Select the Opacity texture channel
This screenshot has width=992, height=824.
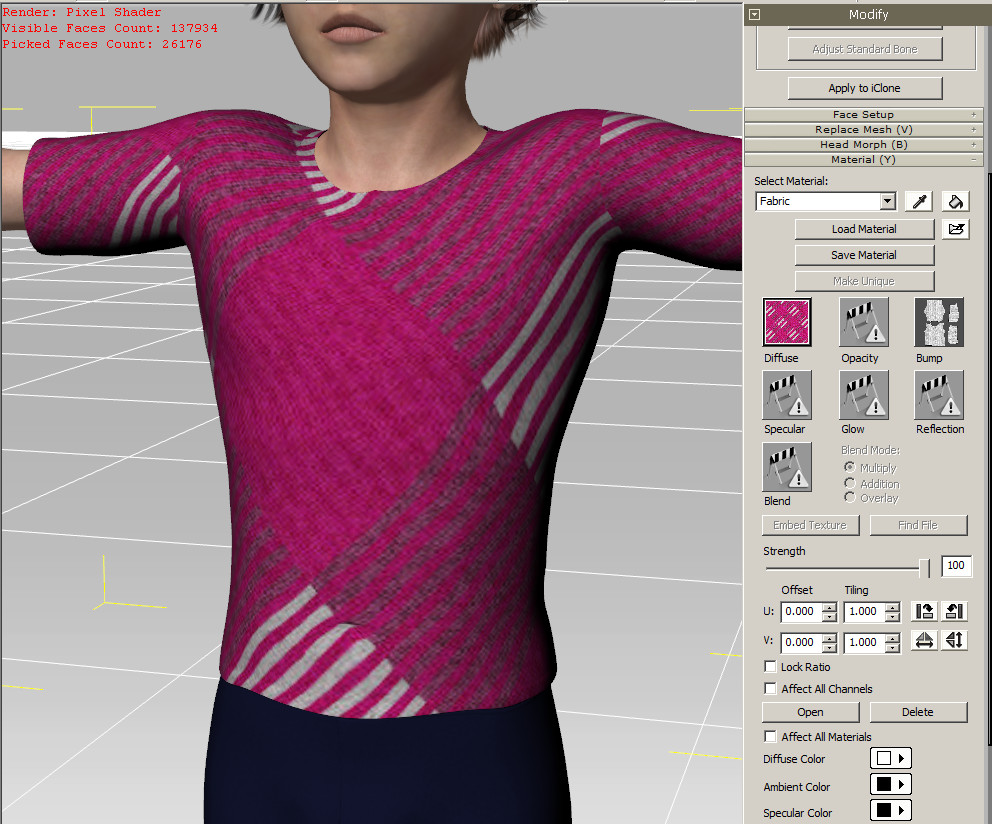click(x=864, y=322)
